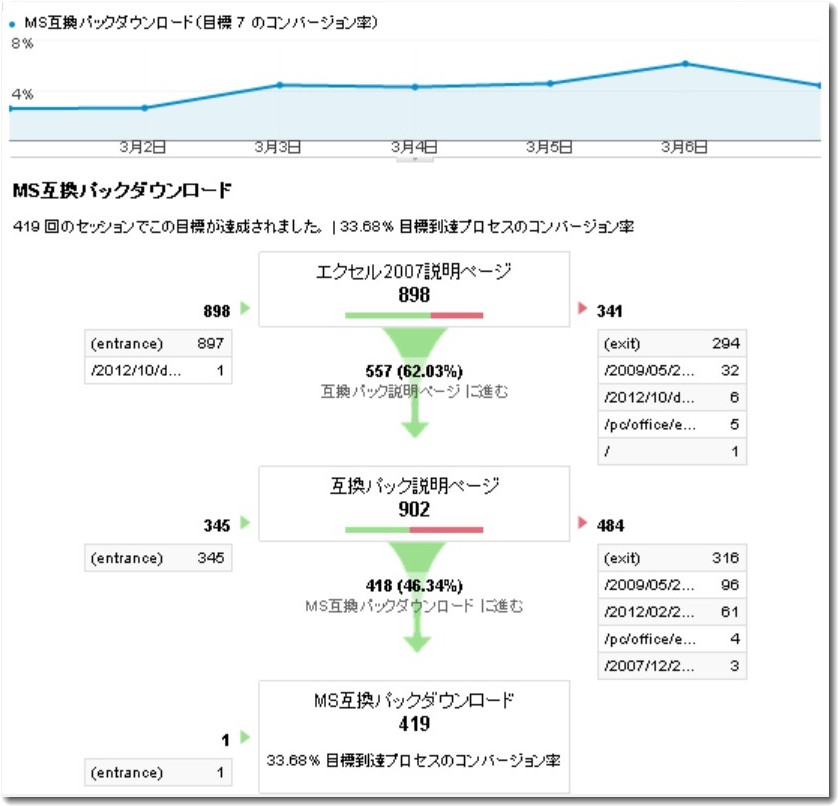Select the (entrance) row showing 897
Screen dimensions: 838x806
pos(157,343)
